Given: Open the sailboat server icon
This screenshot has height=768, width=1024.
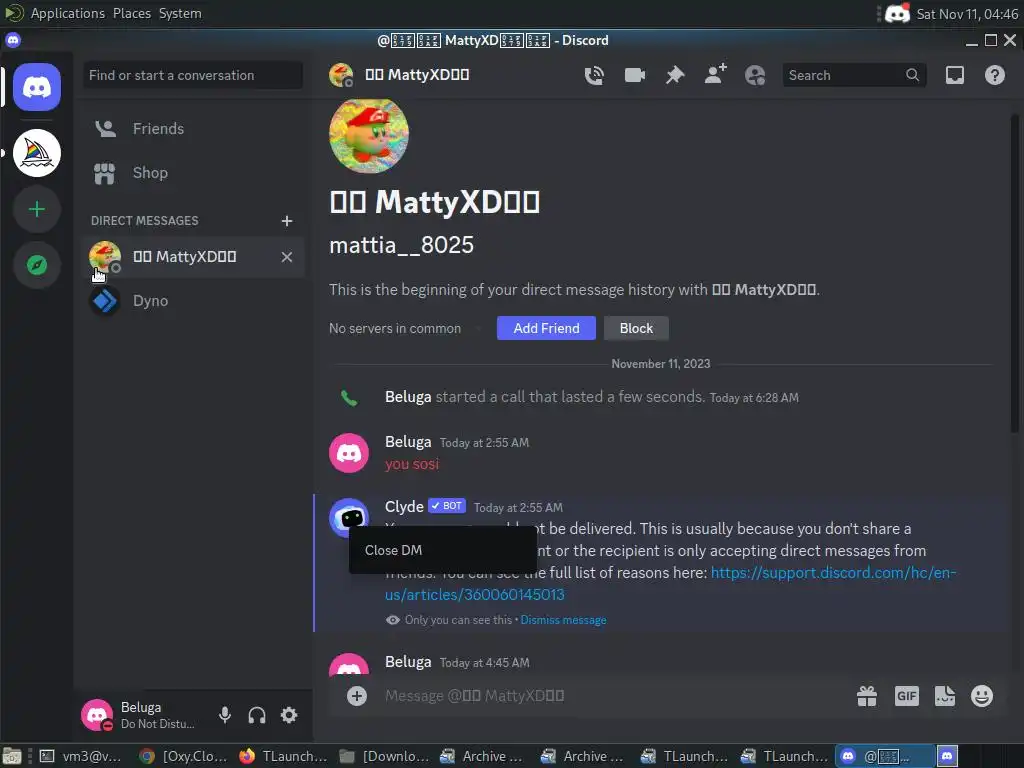Looking at the screenshot, I should click(37, 153).
